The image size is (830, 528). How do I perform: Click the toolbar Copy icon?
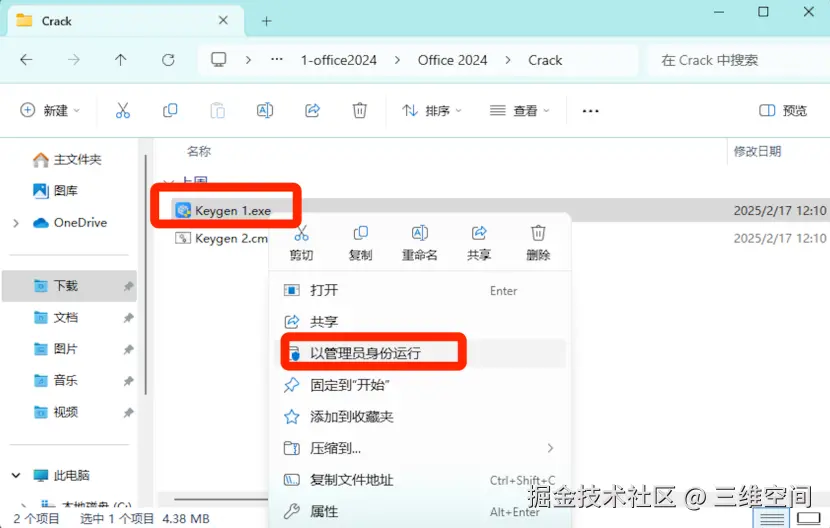(170, 110)
